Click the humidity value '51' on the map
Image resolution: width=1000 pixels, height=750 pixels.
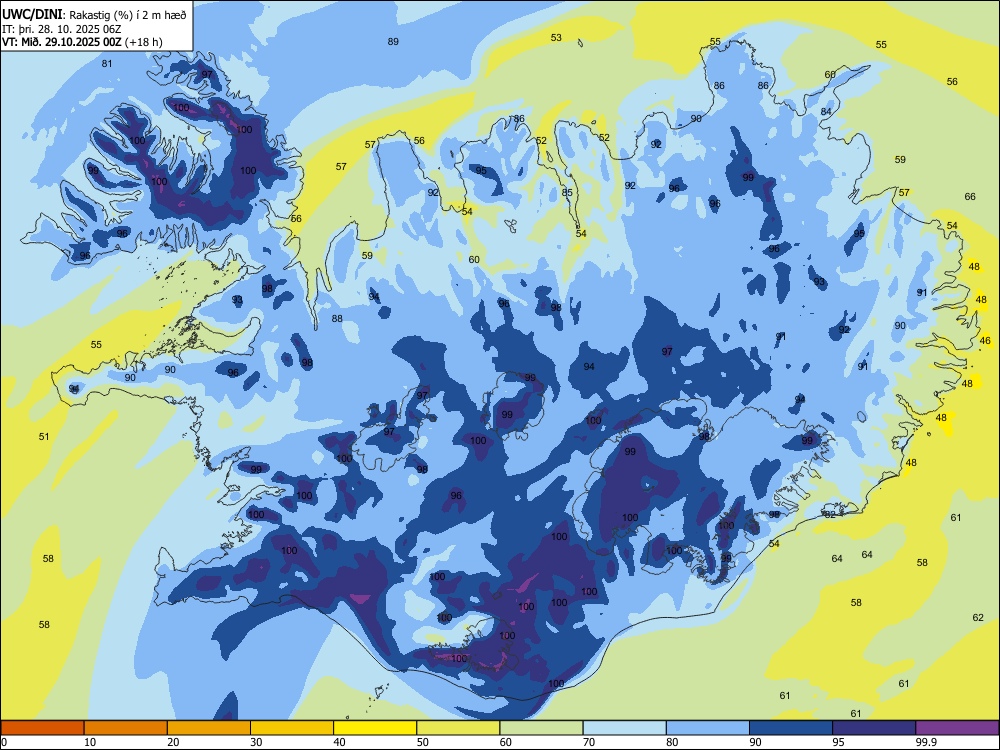click(x=44, y=437)
